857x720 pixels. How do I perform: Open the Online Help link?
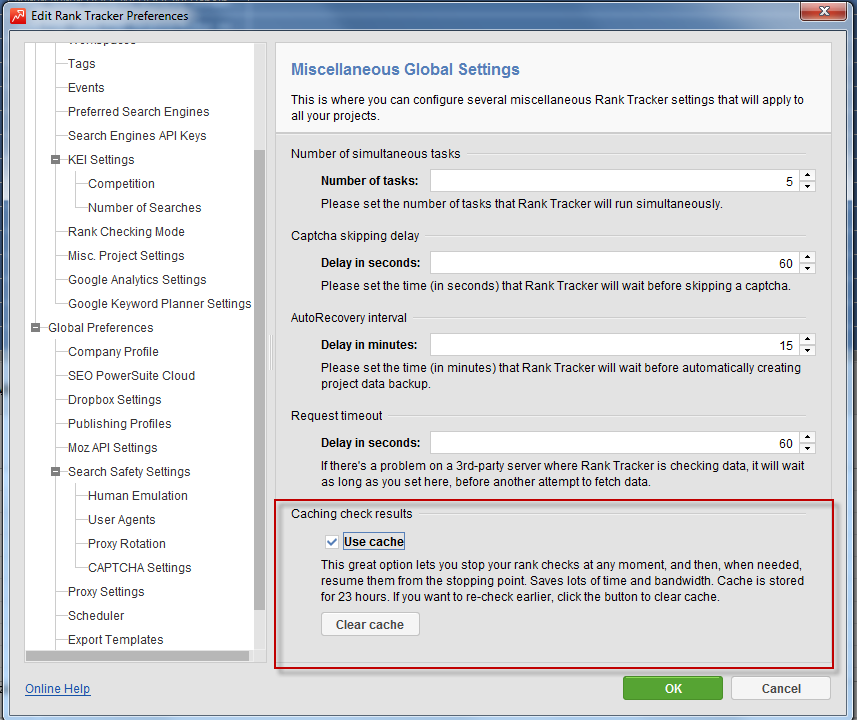point(57,689)
